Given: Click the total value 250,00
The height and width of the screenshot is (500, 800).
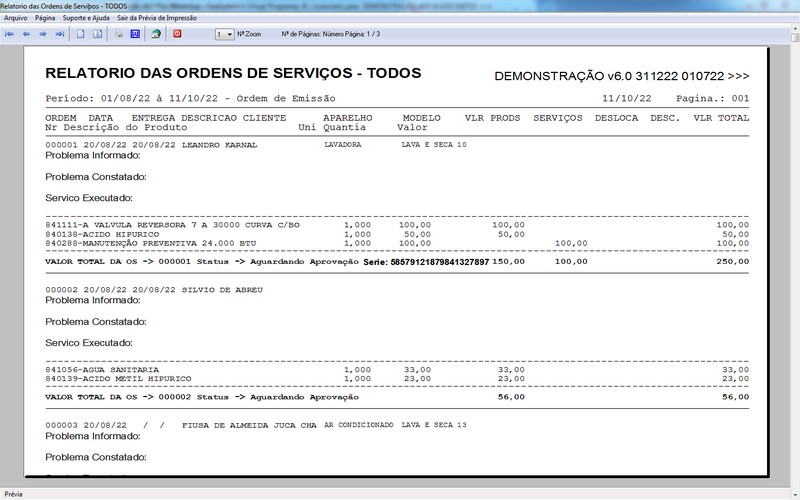Looking at the screenshot, I should (x=733, y=262).
